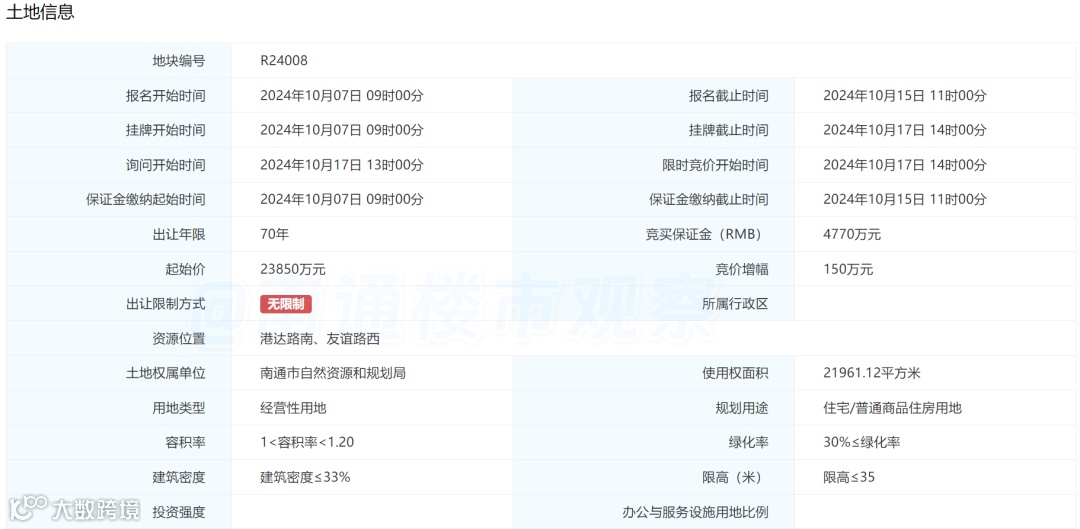Click the 投资强度 label
This screenshot has width=1080, height=529.
[178, 512]
